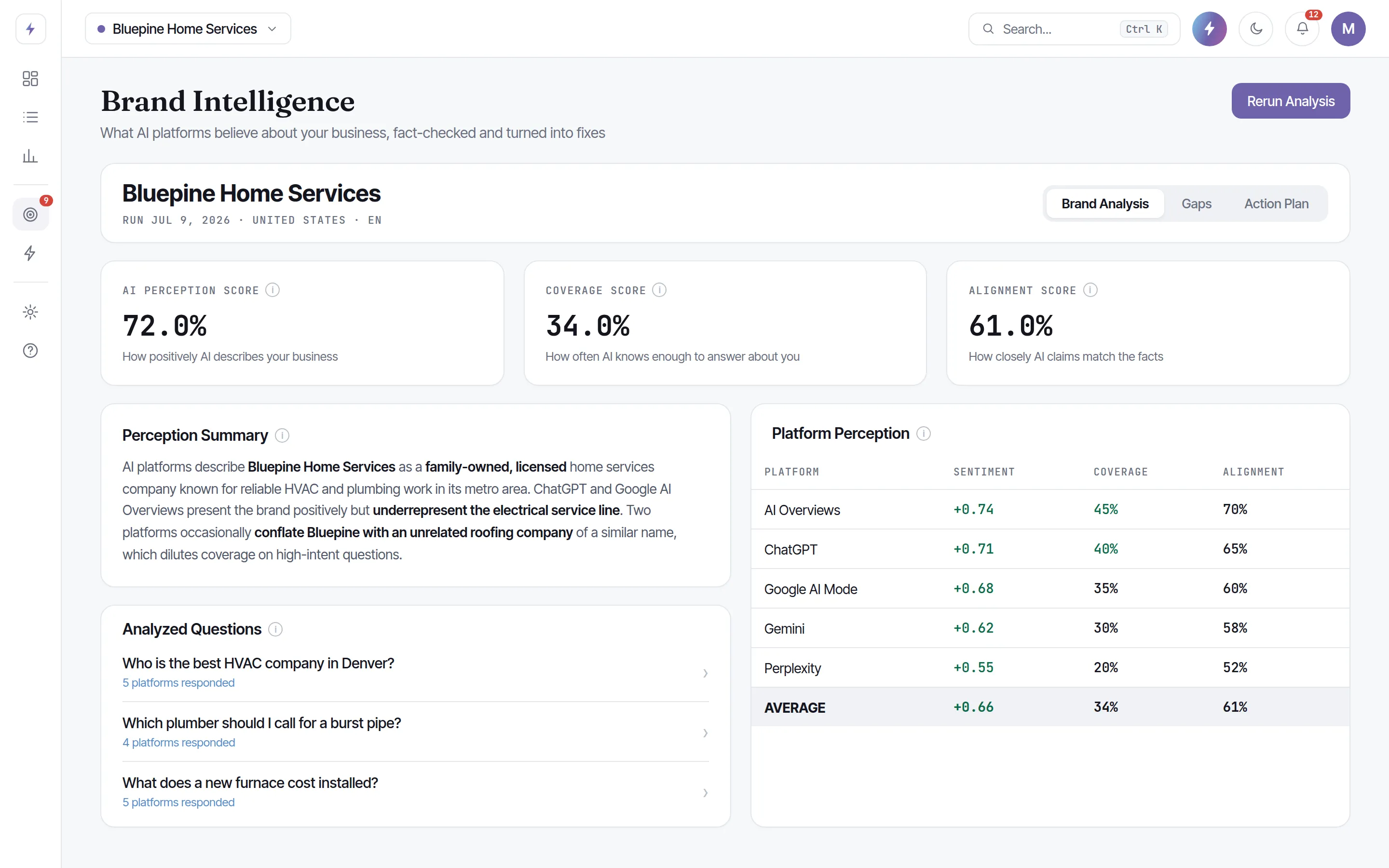Open 'Who is the best HVAC company in Denver?'
This screenshot has width=1389, height=868.
click(258, 663)
